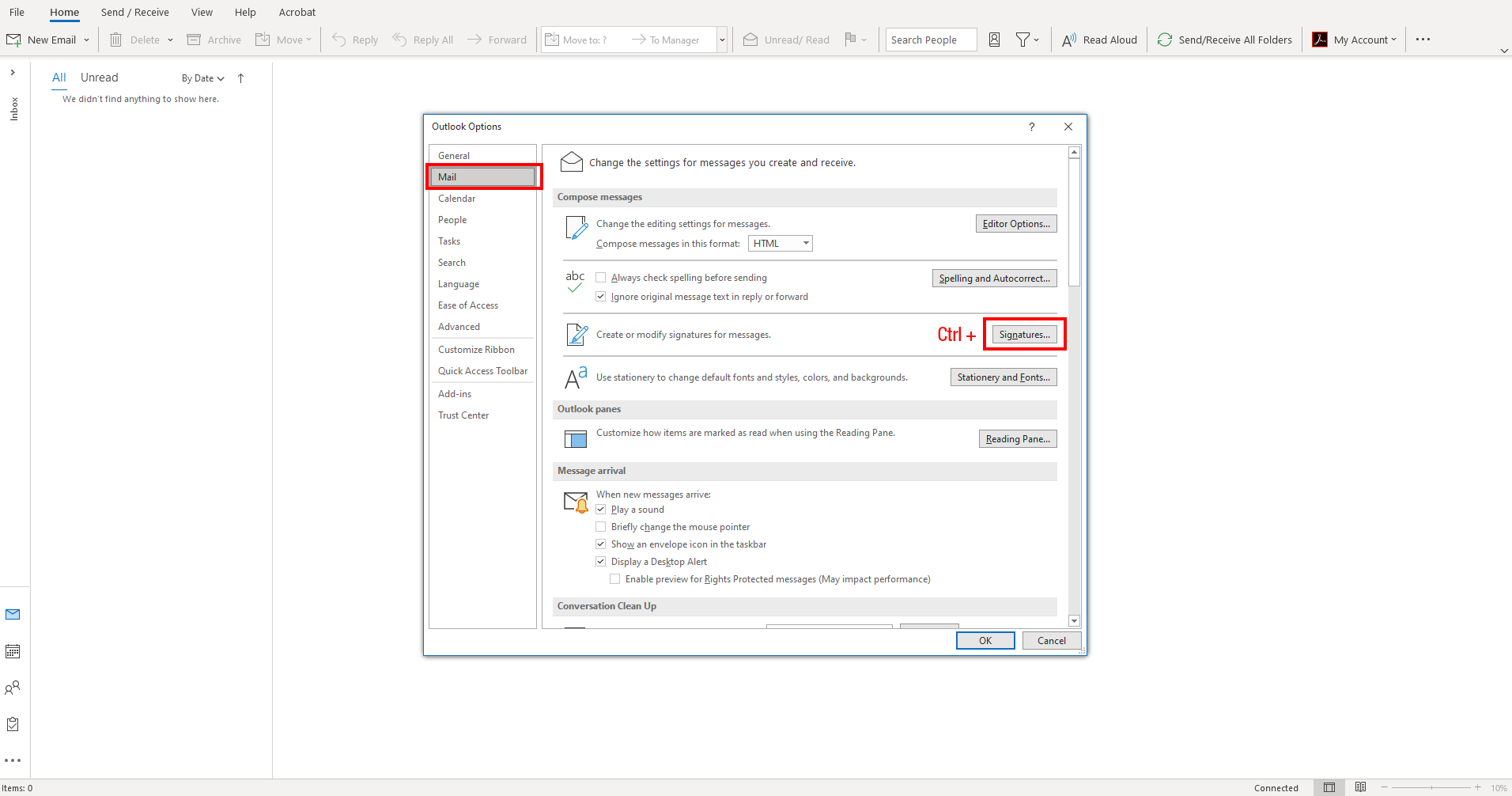Switch to Reading view in status bar

coord(1360,787)
